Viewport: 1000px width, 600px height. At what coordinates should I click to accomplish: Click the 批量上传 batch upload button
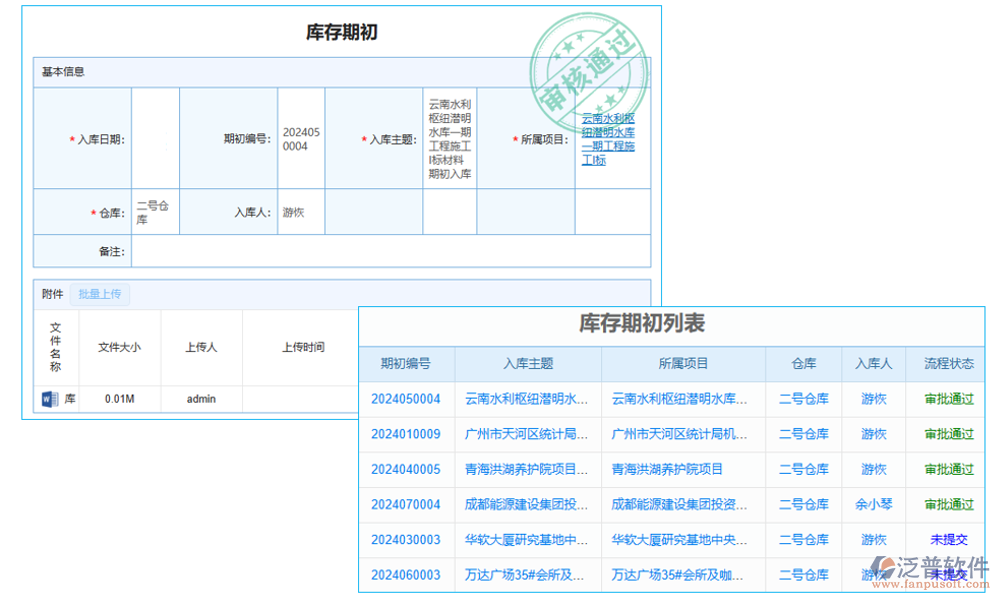(100, 293)
